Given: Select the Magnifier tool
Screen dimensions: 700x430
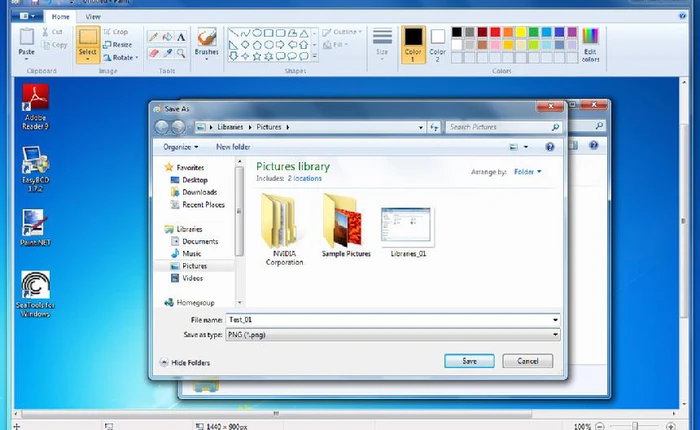Looking at the screenshot, I should click(181, 53).
